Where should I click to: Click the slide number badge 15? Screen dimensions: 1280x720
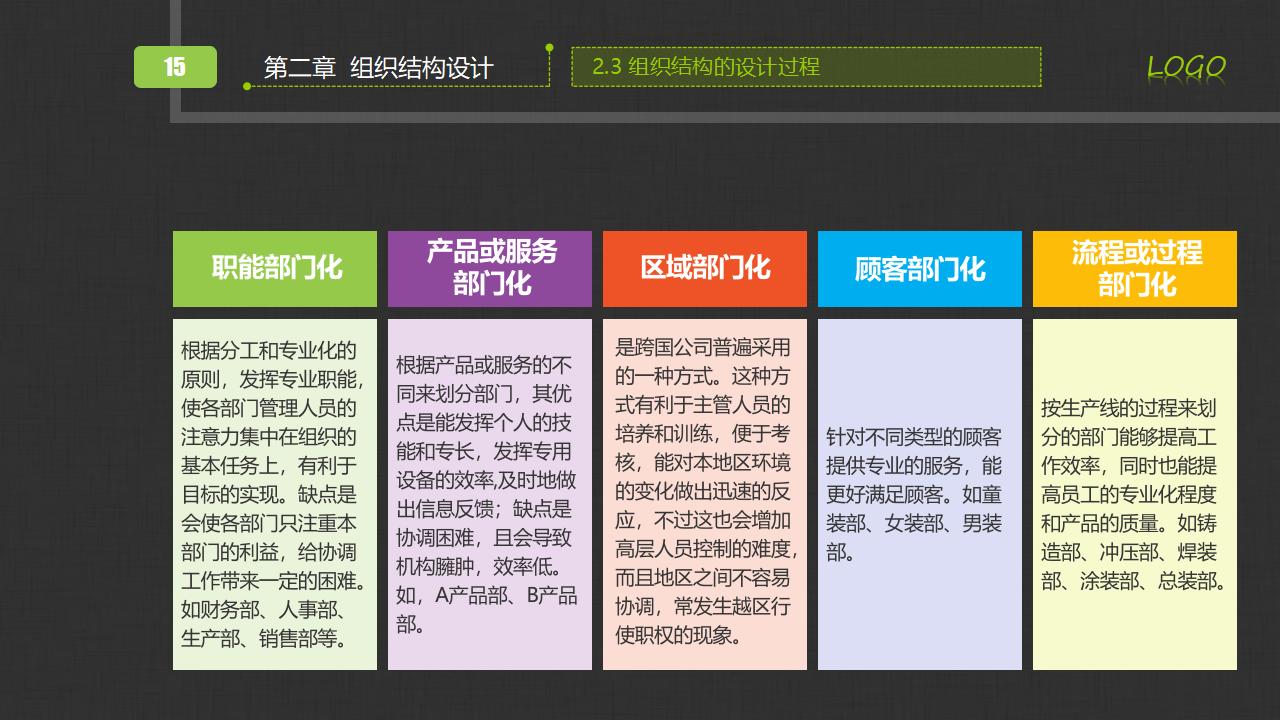pyautogui.click(x=175, y=67)
